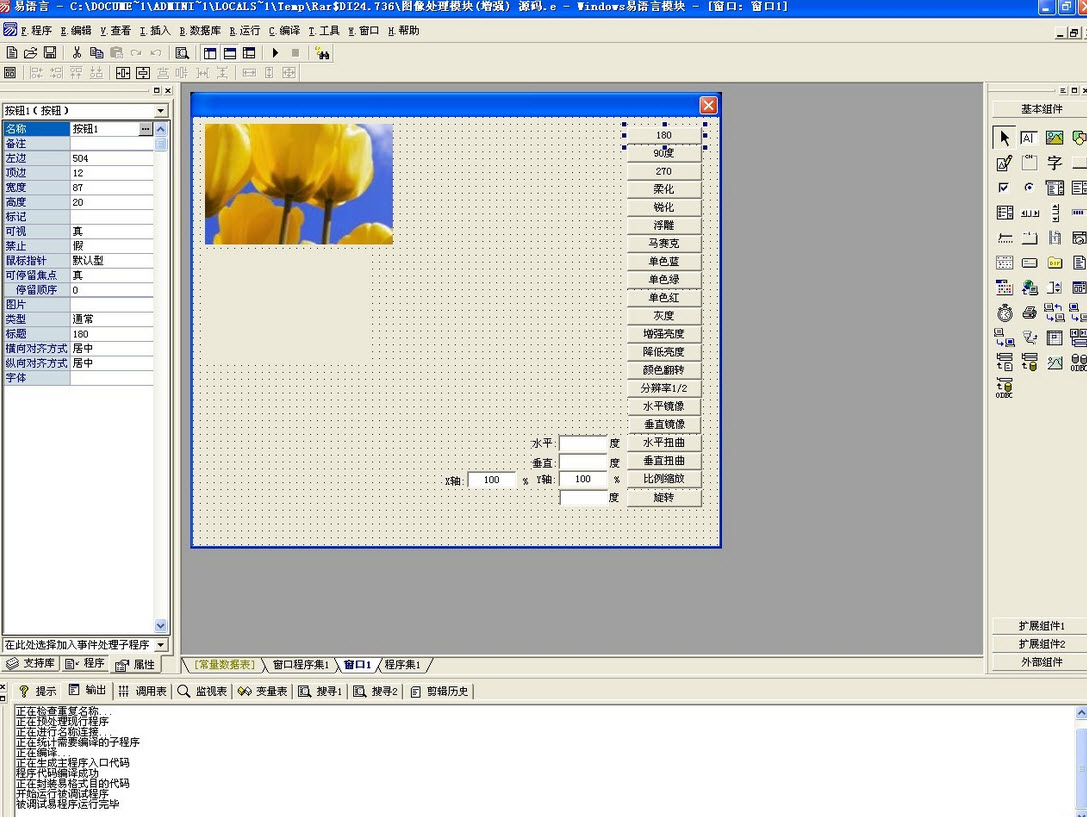
Task: Select the printer component icon
Action: (x=1029, y=313)
